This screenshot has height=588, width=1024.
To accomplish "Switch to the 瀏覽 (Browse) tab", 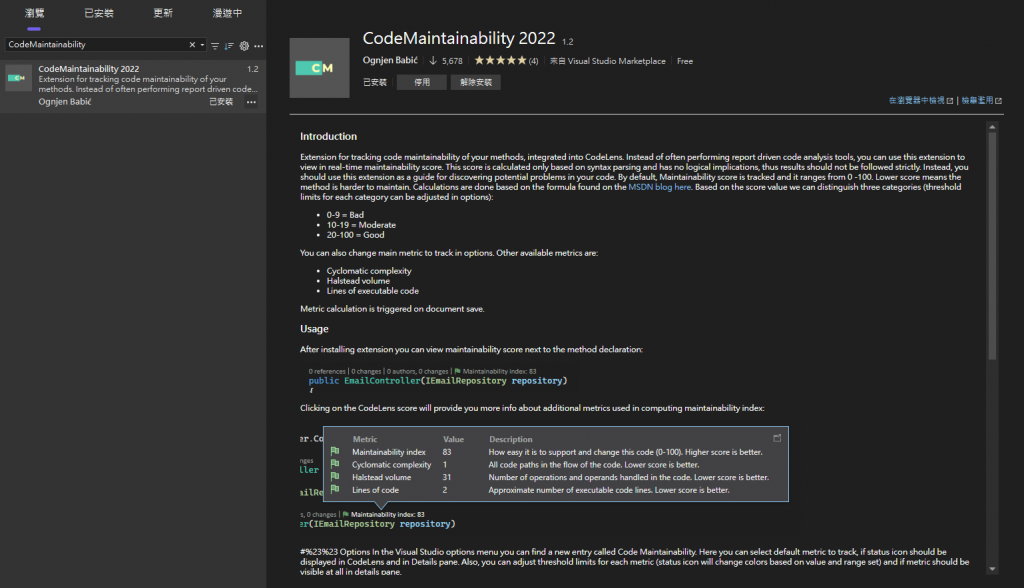I will click(34, 13).
